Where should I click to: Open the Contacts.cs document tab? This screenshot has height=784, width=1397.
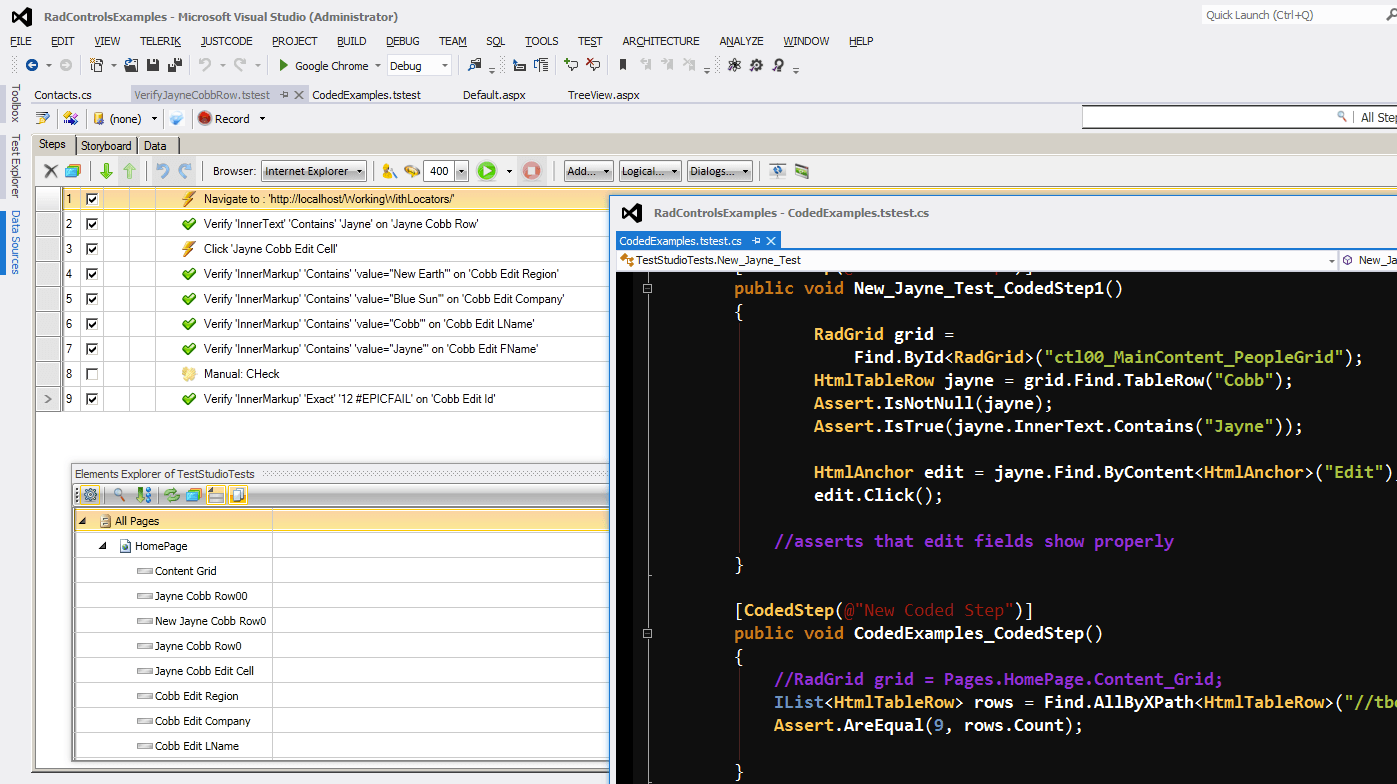[63, 95]
